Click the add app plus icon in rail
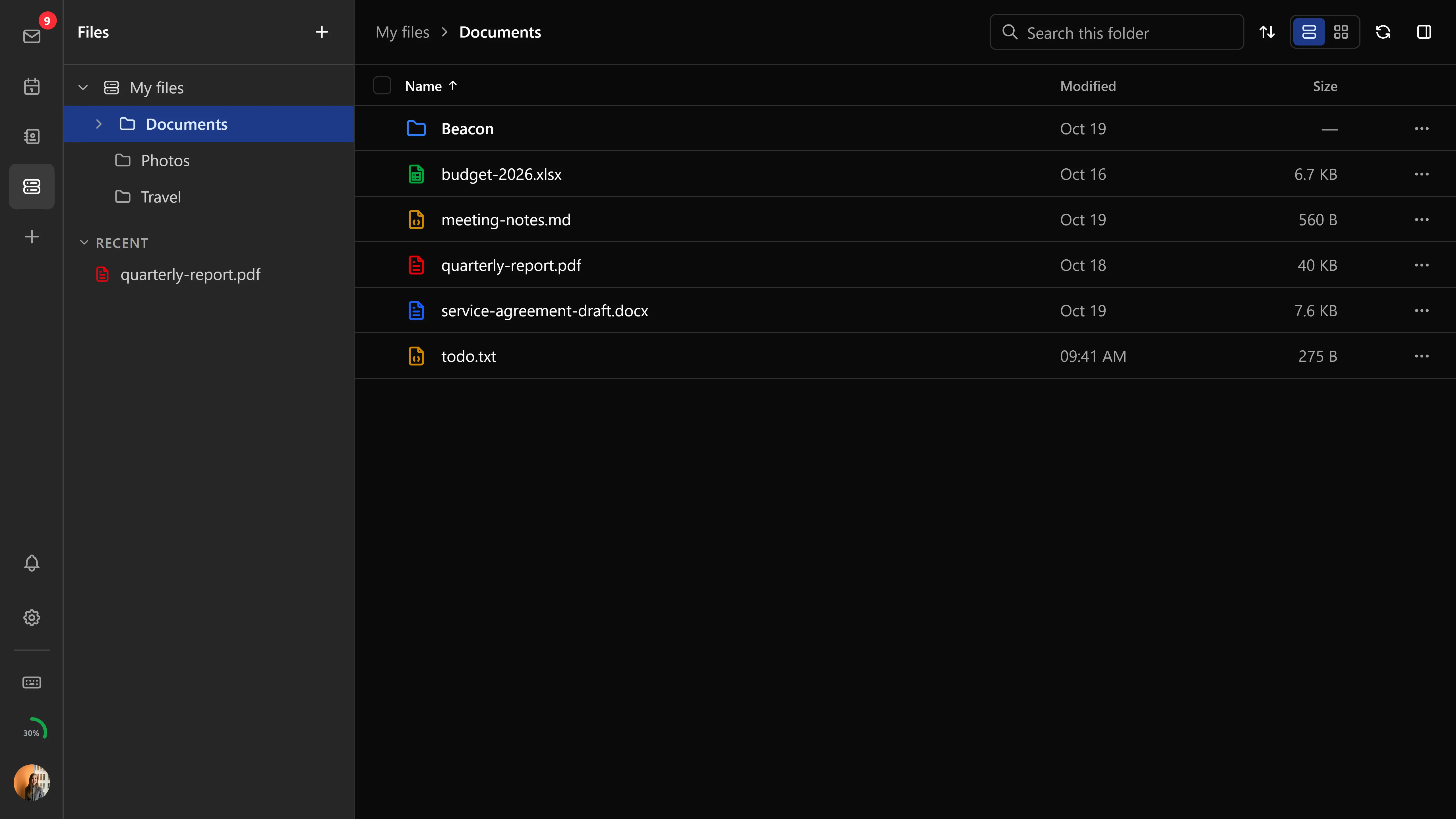The height and width of the screenshot is (819, 1456). (x=32, y=236)
